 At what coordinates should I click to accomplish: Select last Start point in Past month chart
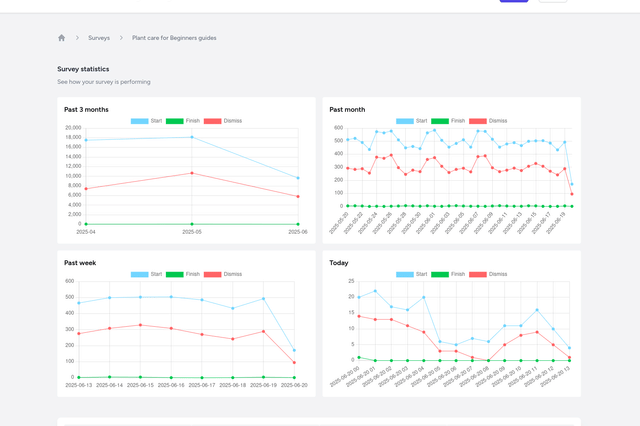572,184
